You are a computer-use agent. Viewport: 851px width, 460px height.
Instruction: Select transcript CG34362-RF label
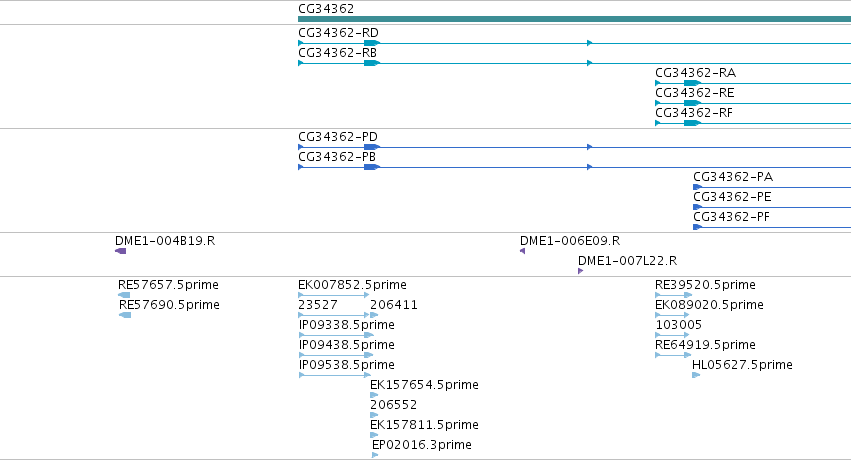point(694,113)
